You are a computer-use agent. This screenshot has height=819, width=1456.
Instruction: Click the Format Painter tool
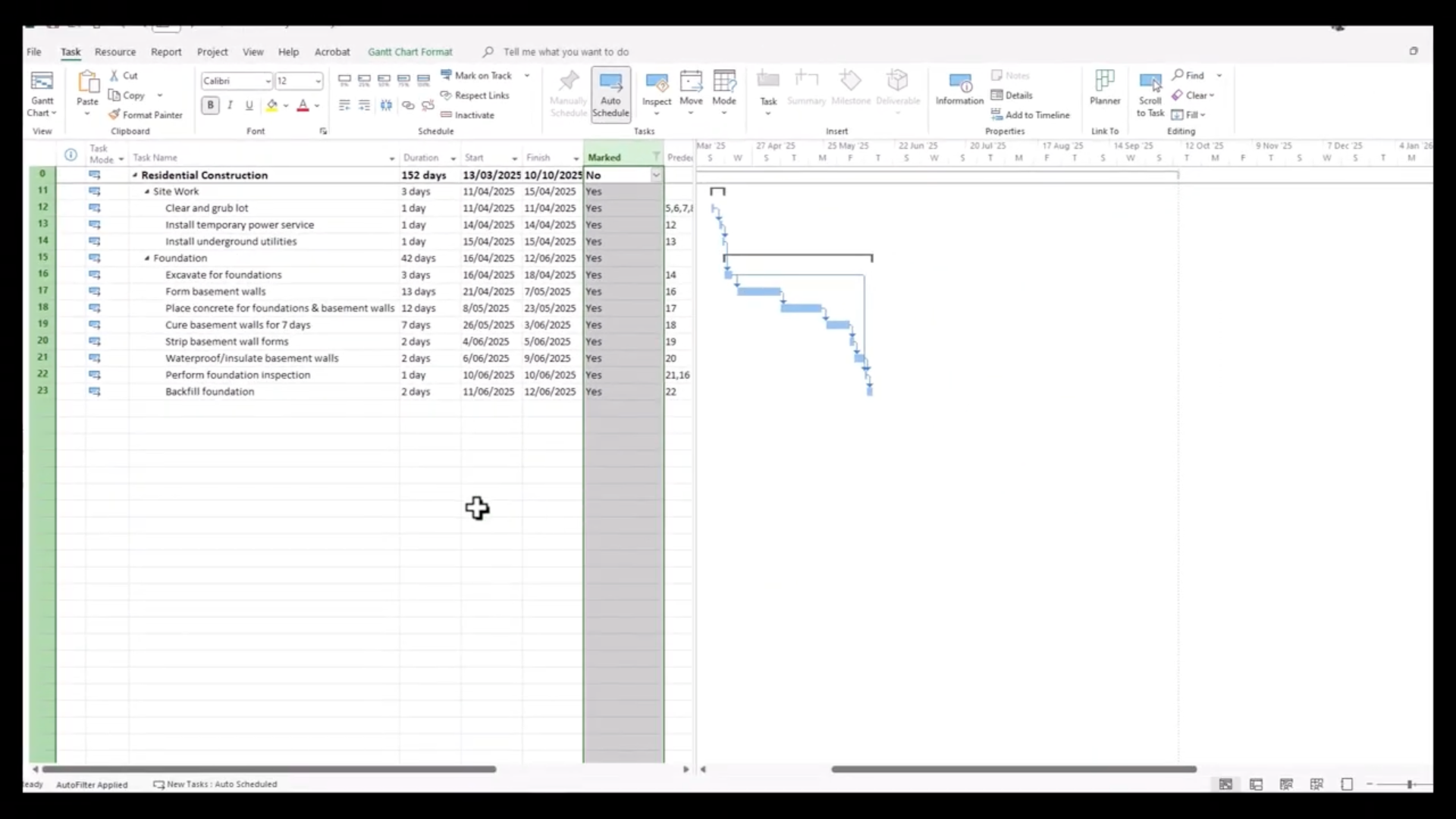click(145, 115)
